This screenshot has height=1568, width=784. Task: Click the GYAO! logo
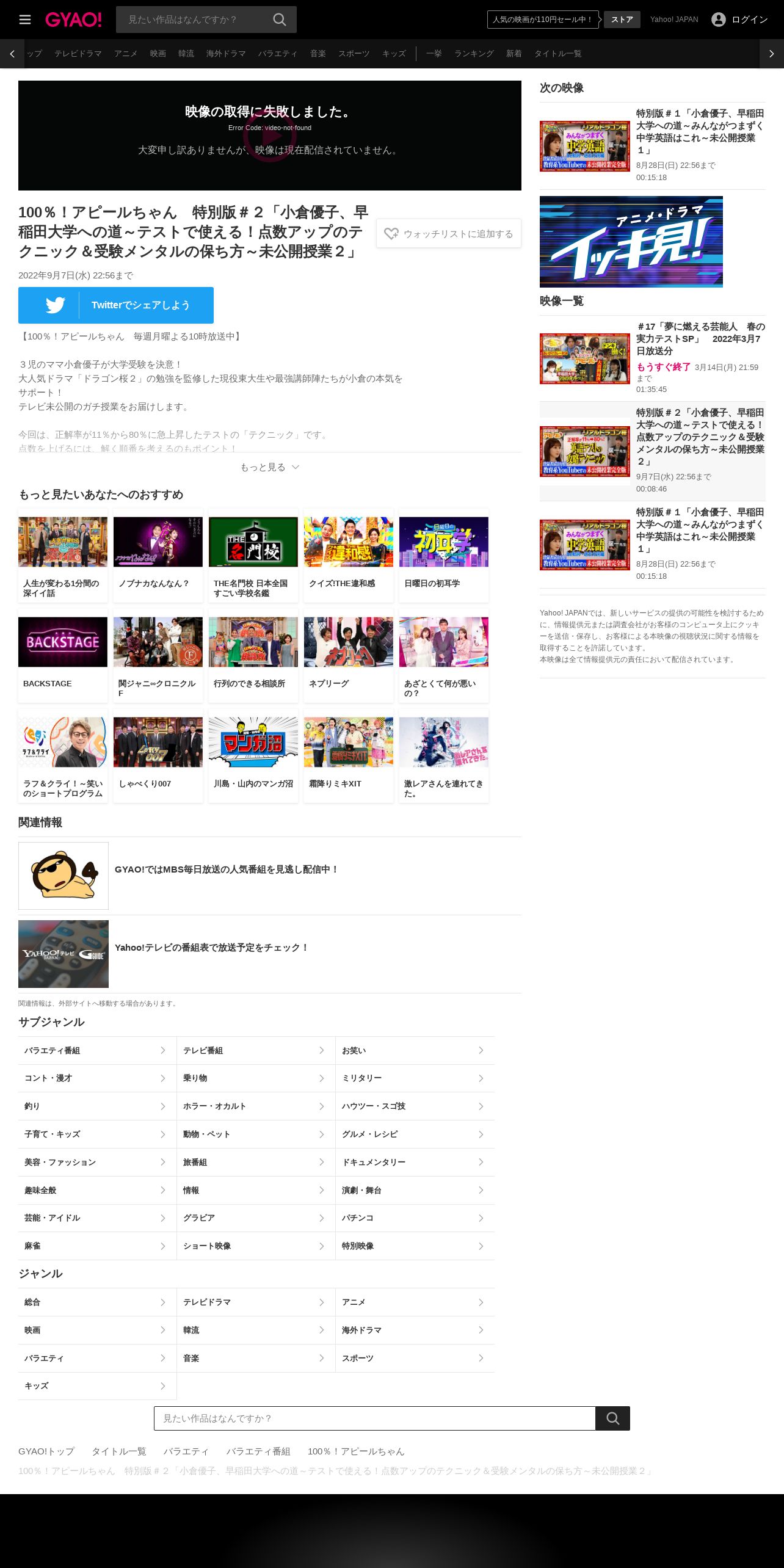(73, 20)
